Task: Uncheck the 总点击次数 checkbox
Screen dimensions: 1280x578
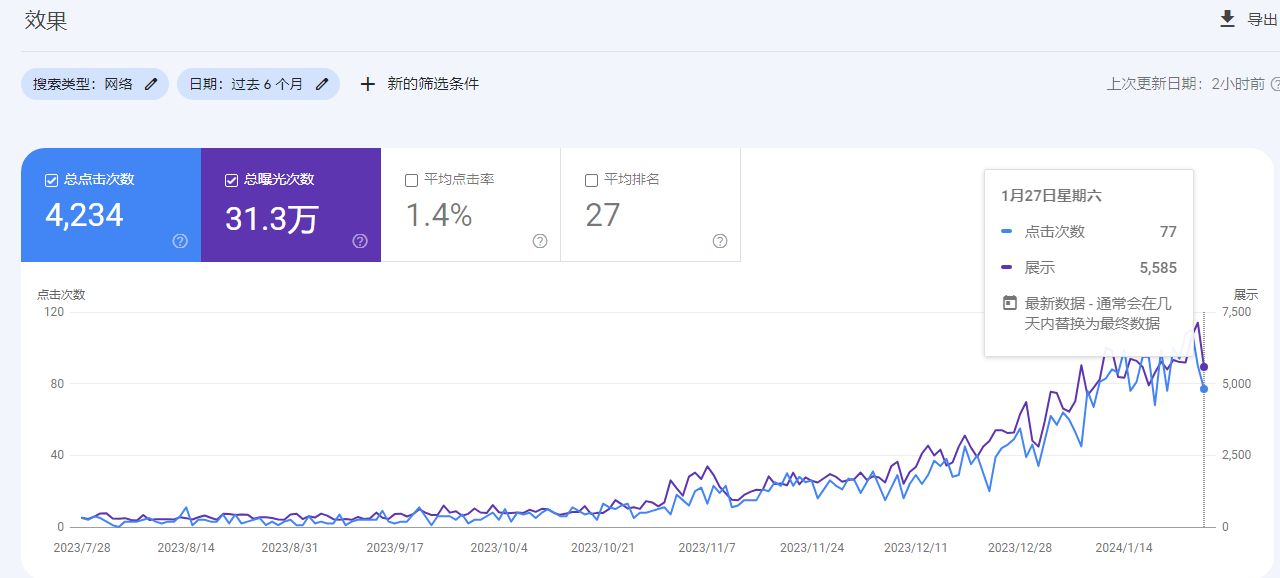Action: point(51,180)
